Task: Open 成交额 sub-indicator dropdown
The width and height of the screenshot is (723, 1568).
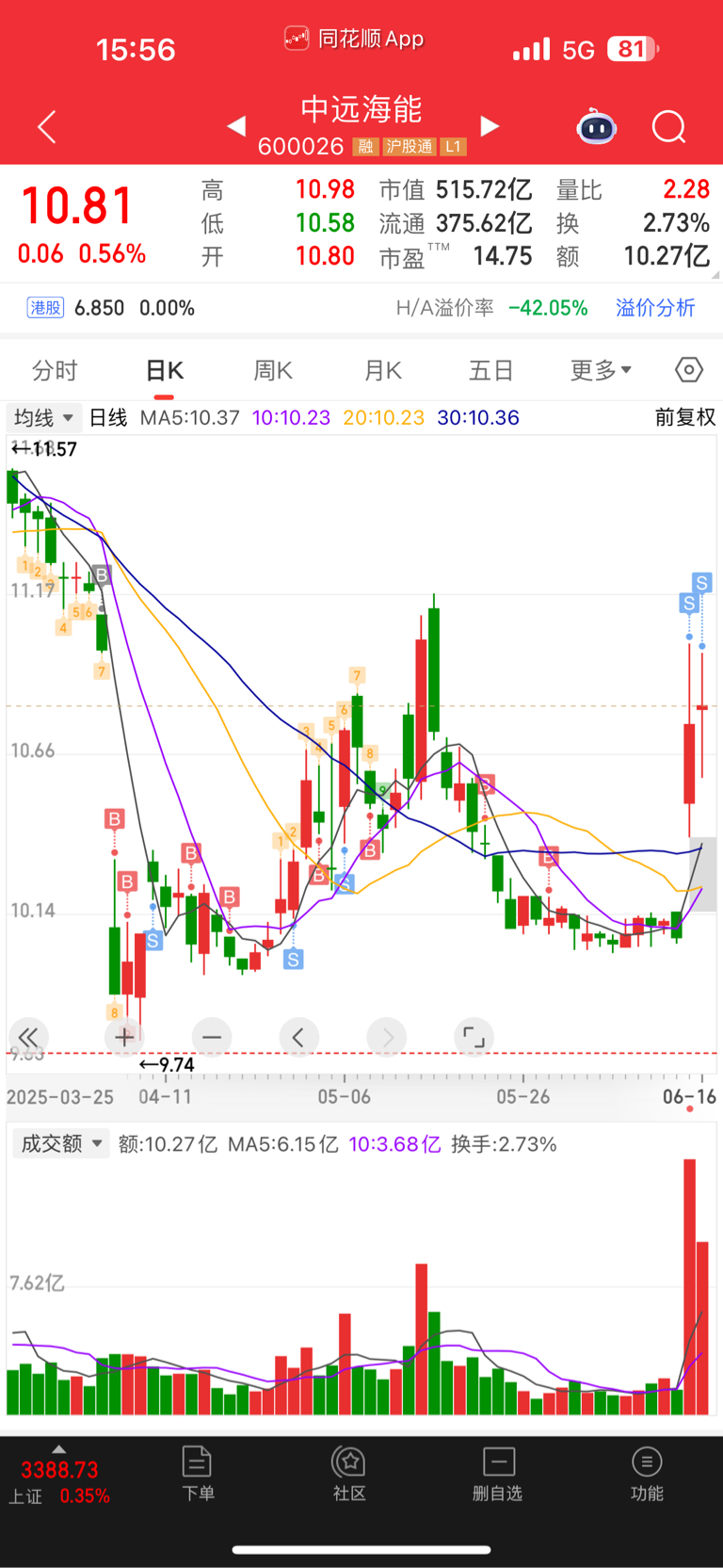Action: coord(61,1143)
